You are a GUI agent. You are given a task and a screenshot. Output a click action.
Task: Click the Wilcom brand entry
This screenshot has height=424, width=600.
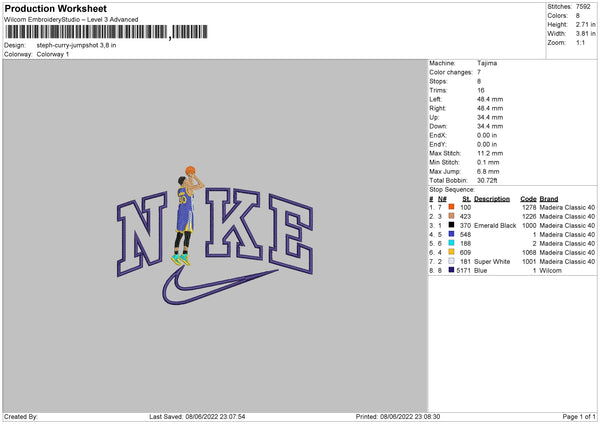pos(551,271)
